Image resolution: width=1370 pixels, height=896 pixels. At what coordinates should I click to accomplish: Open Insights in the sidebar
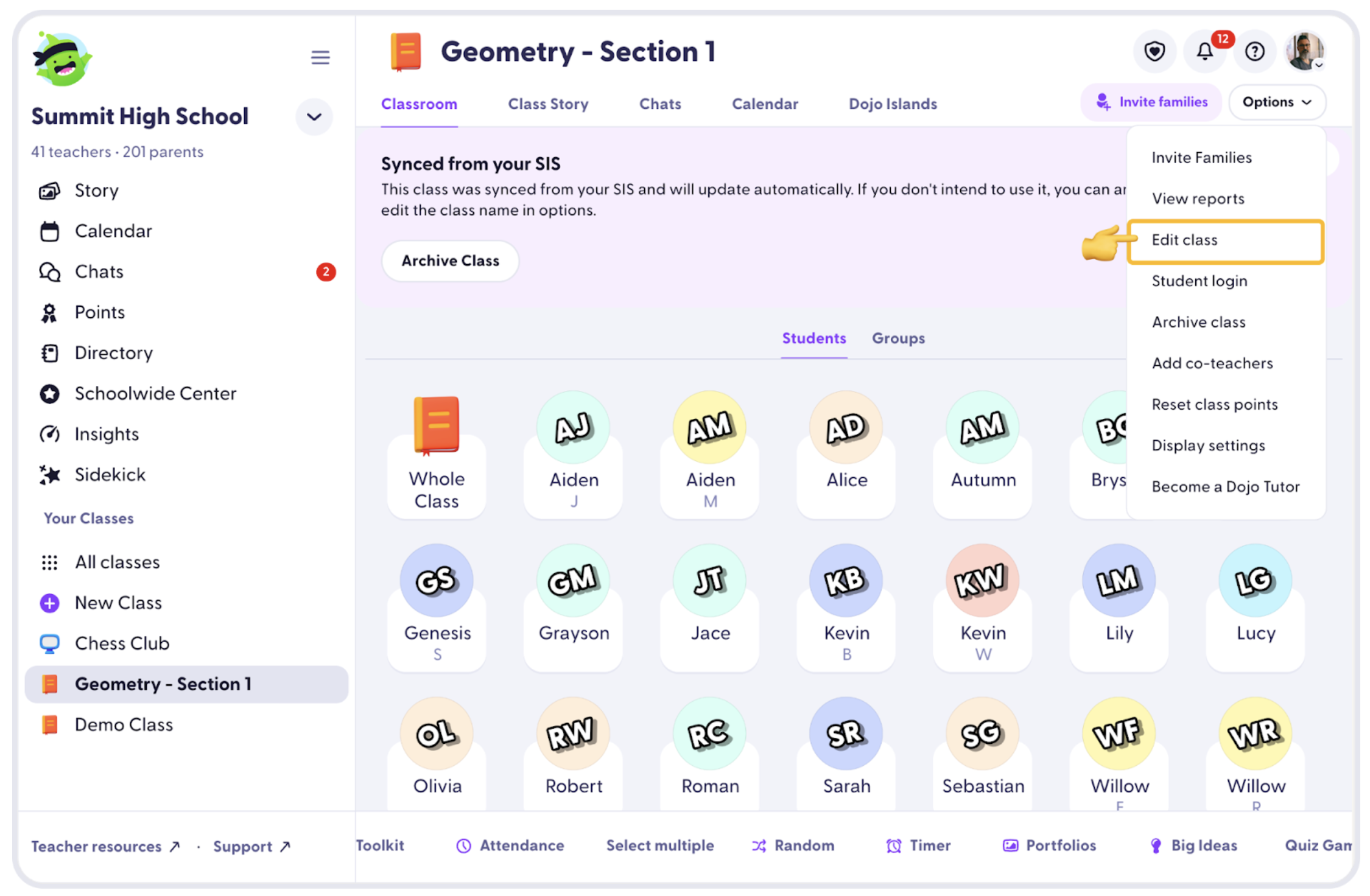(x=107, y=434)
